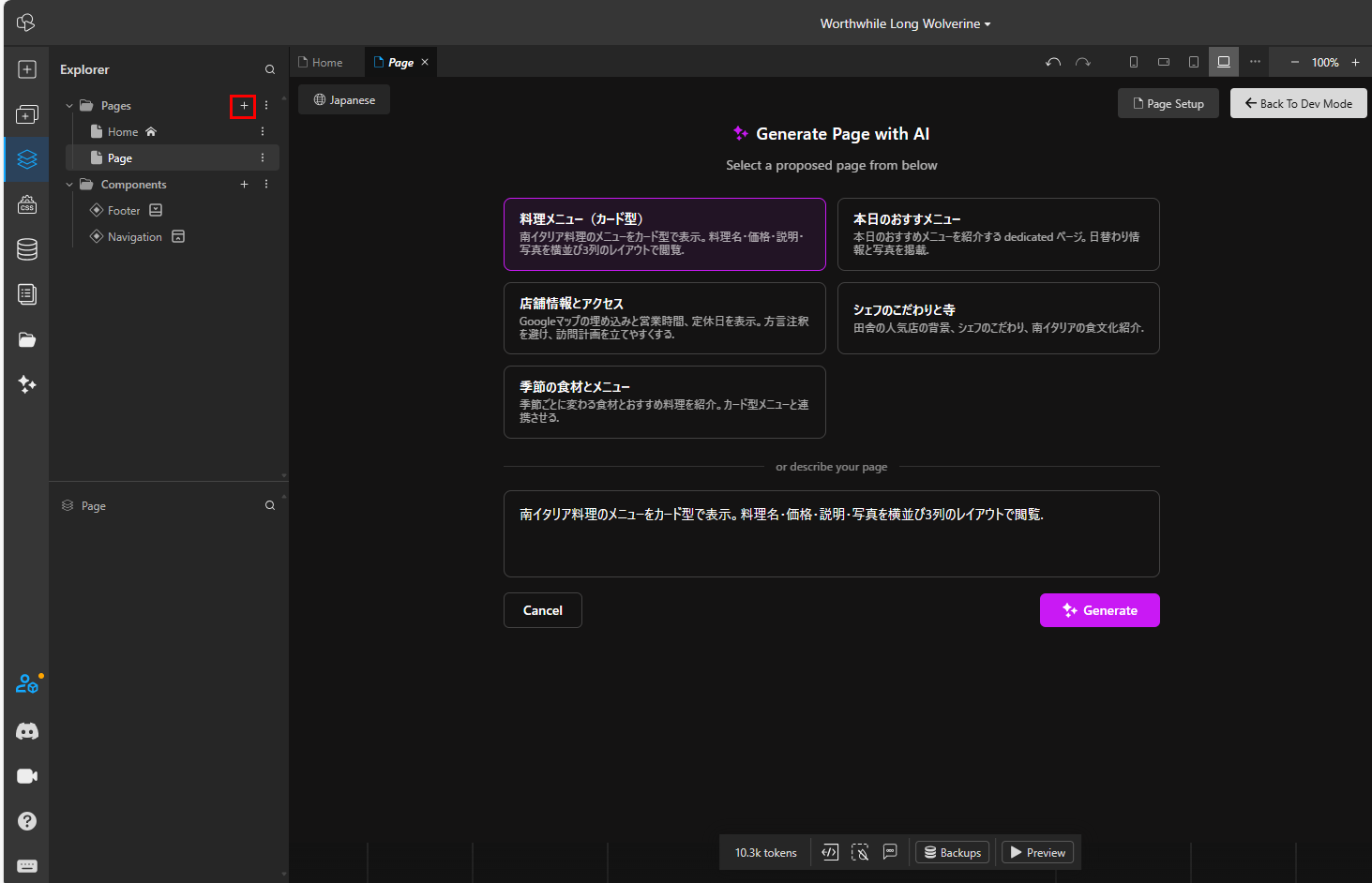Open the options menu for the Footer component
Screen dimensions: 1372x883
click(x=266, y=210)
